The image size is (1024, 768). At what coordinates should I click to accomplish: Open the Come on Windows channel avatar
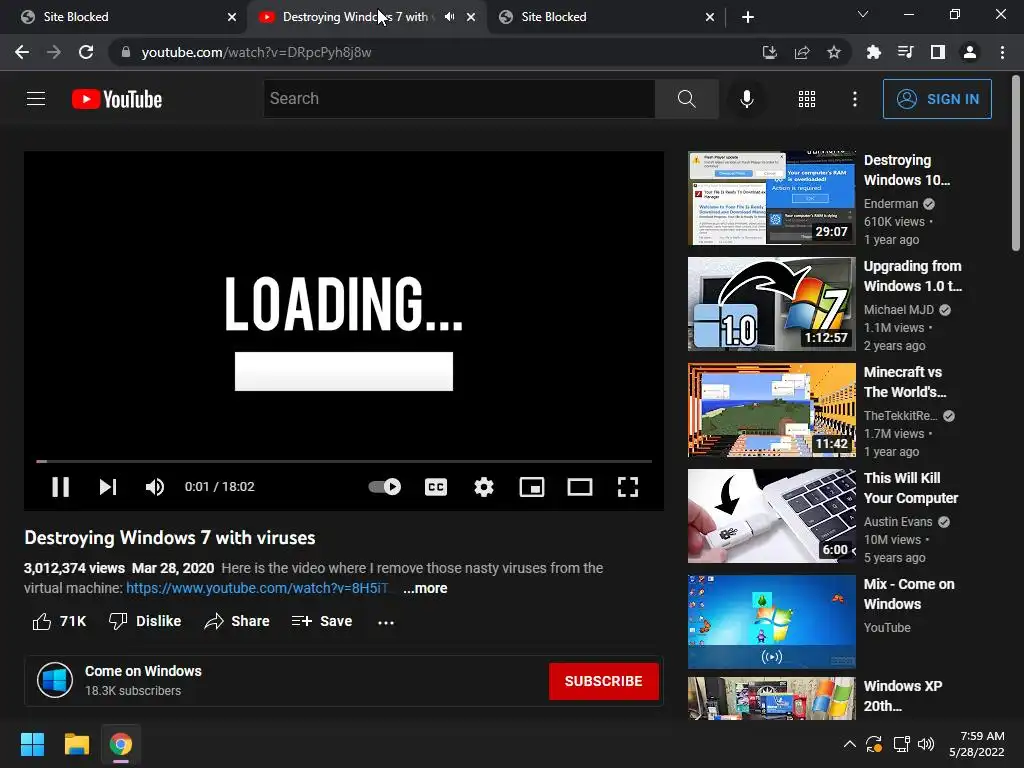click(55, 680)
